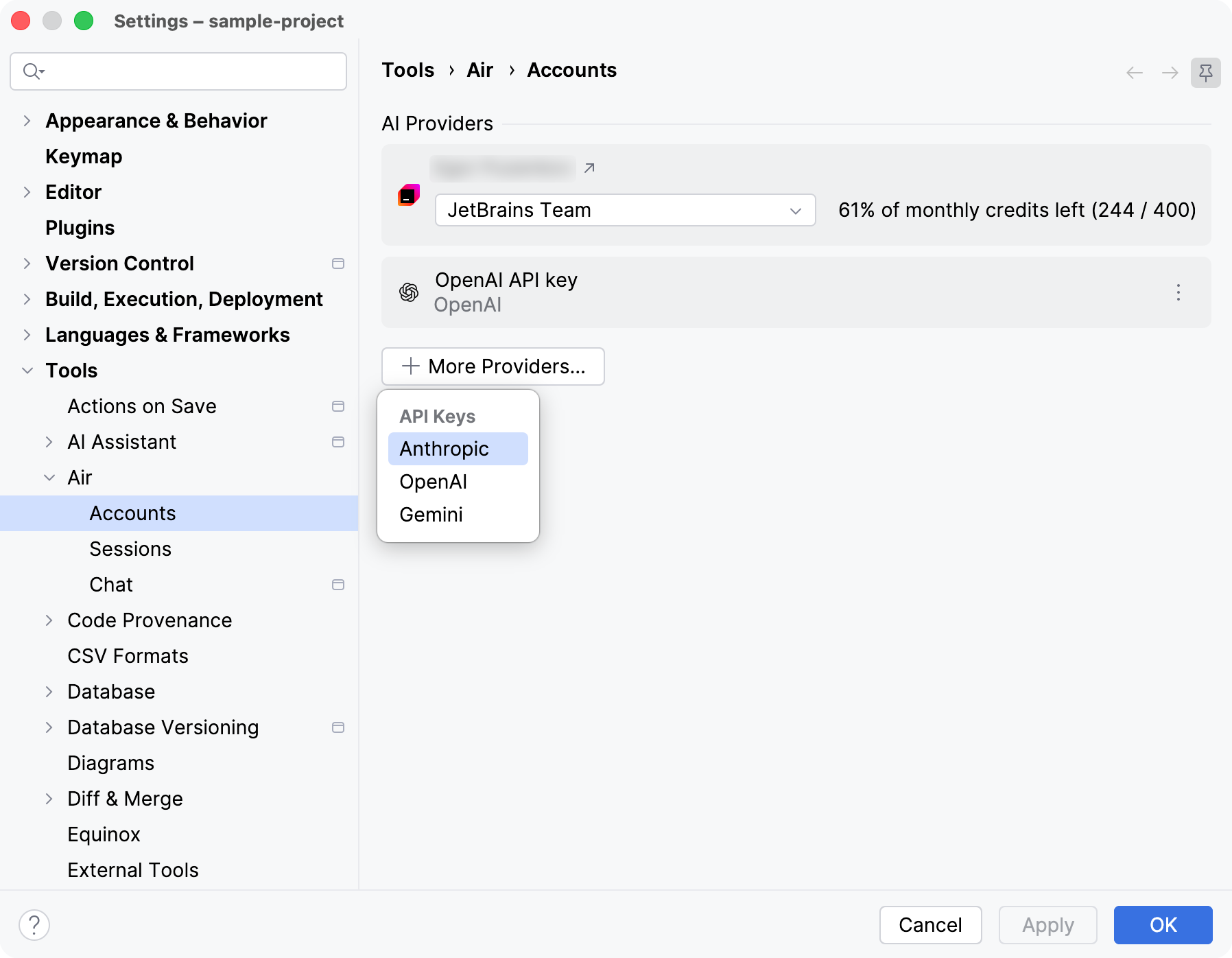
Task: Click the AI Providers section heading
Action: click(438, 124)
